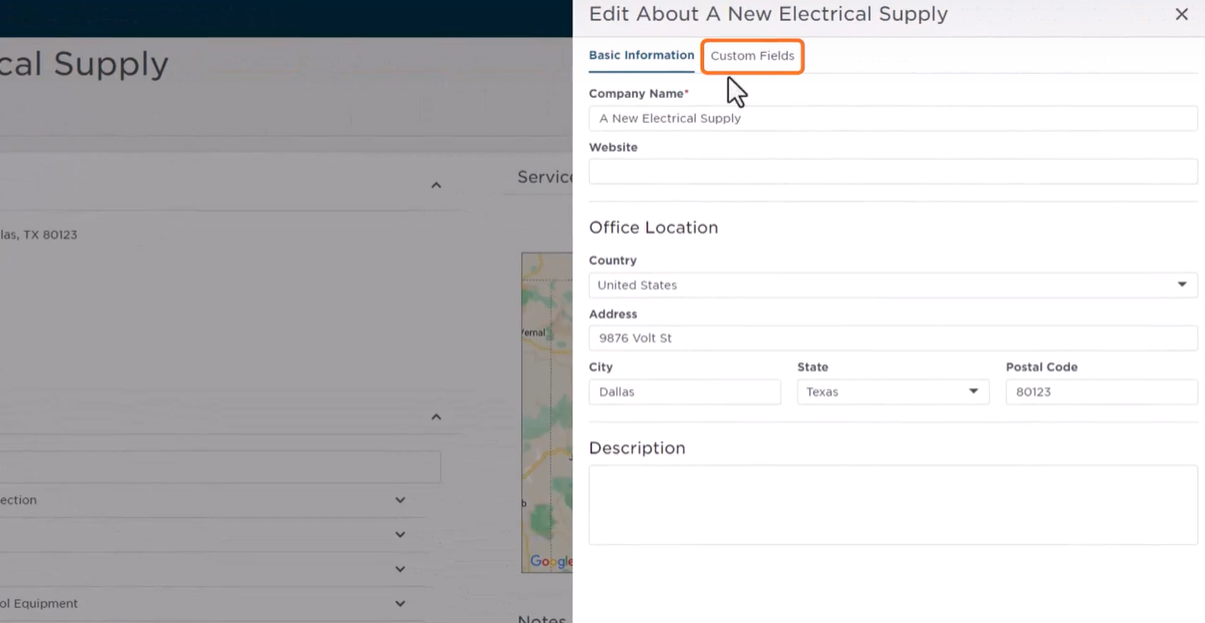
Task: Expand the unlabeled row directly below 'ection'
Action: point(400,535)
